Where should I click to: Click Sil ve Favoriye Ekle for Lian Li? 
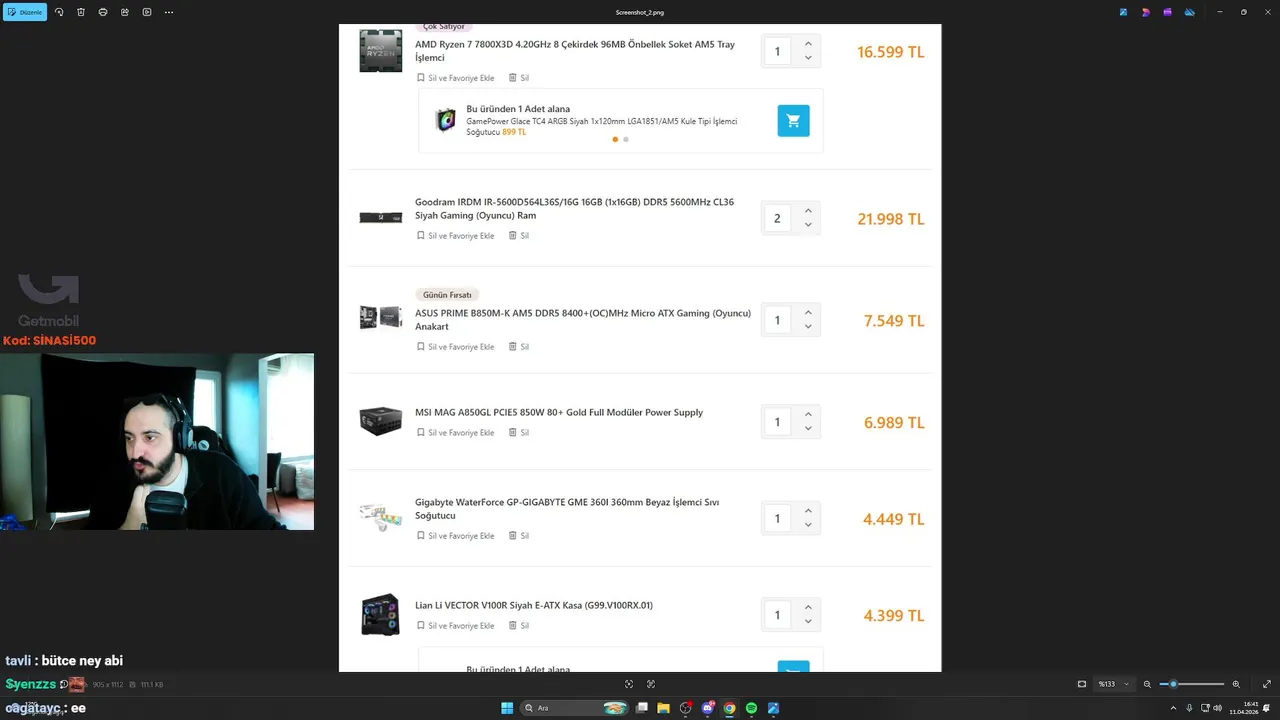pyautogui.click(x=455, y=626)
